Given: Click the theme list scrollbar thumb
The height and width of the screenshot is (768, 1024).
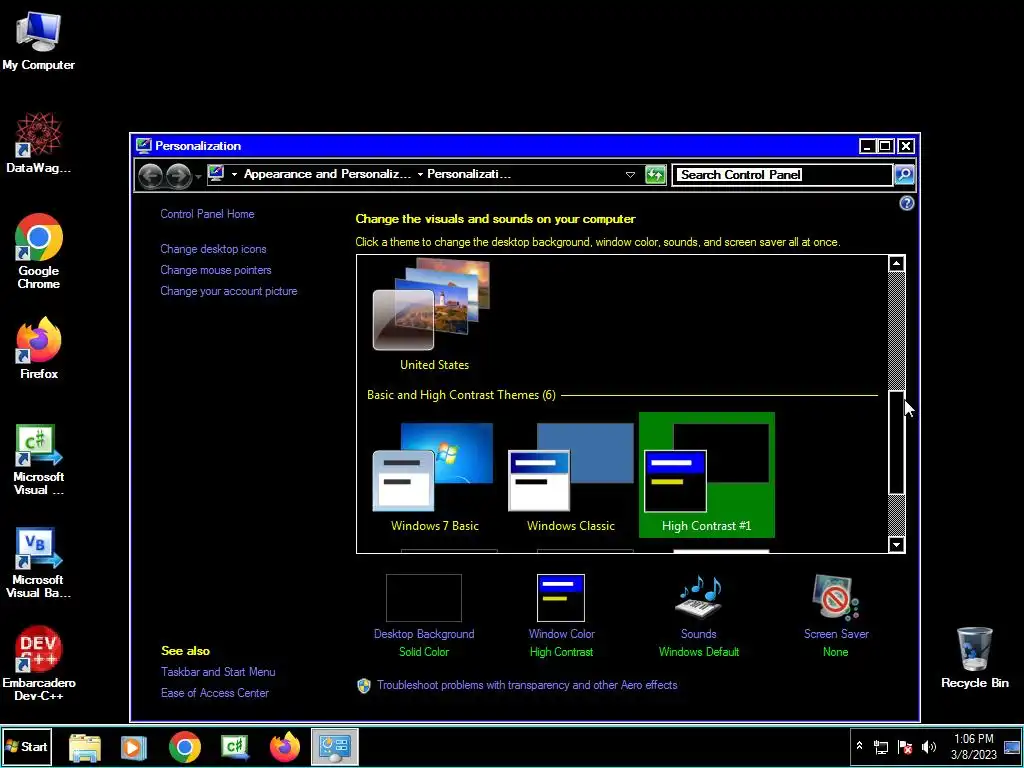Looking at the screenshot, I should pyautogui.click(x=897, y=442).
